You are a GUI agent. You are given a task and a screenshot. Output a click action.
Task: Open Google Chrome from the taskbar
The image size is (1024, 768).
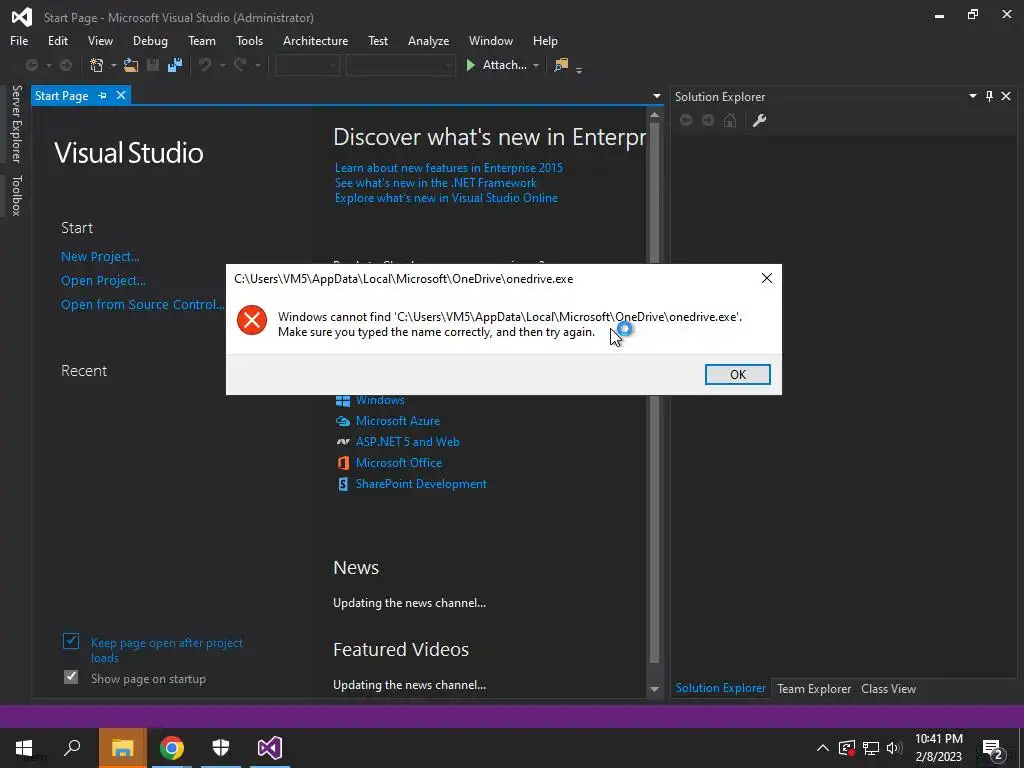172,748
